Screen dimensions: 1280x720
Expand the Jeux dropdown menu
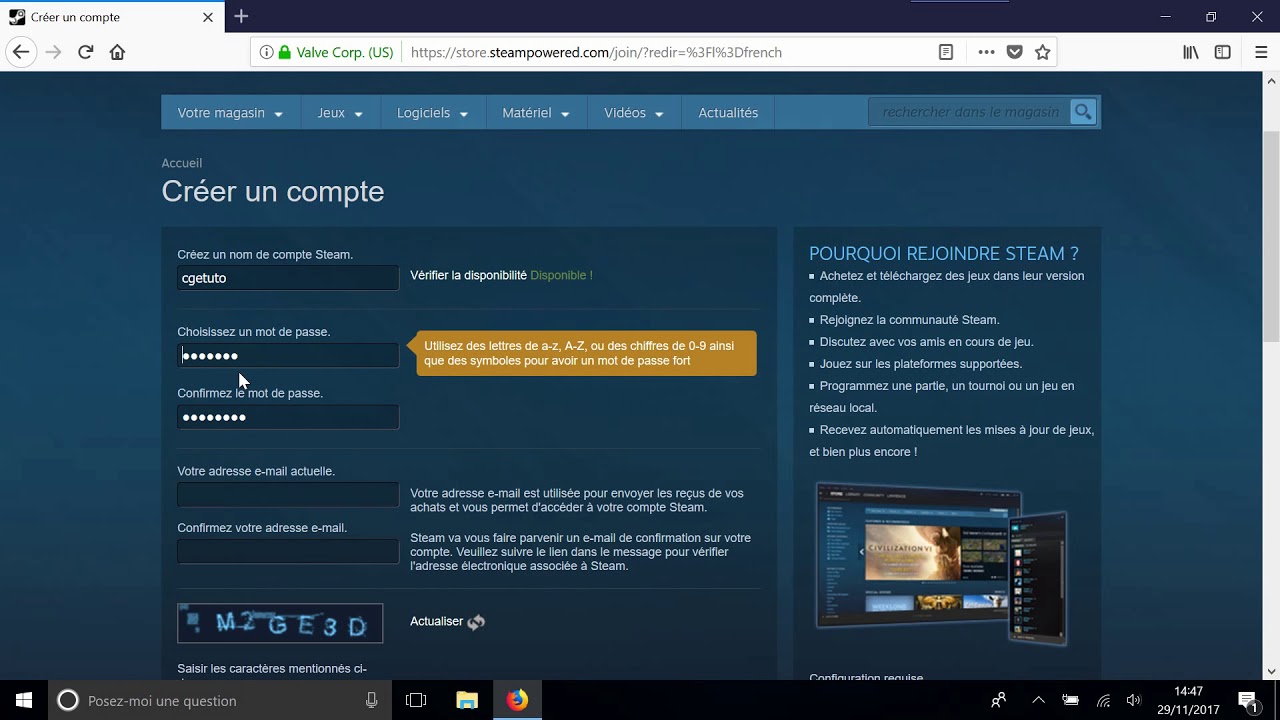339,112
